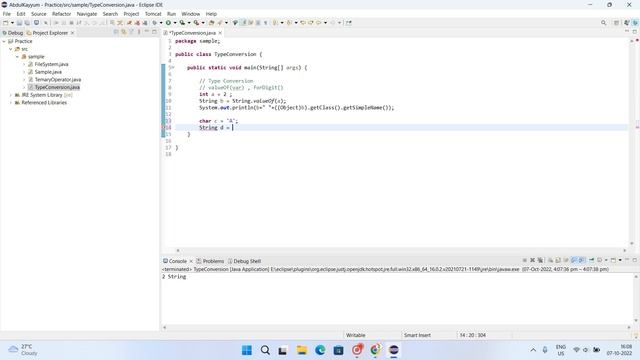Click the Last Edit Location icon
Image resolution: width=640 pixels, height=360 pixels.
pos(303,23)
